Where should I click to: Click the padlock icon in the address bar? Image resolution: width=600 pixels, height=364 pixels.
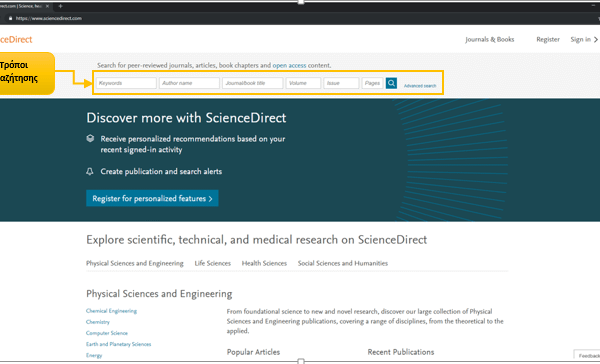tap(10, 18)
